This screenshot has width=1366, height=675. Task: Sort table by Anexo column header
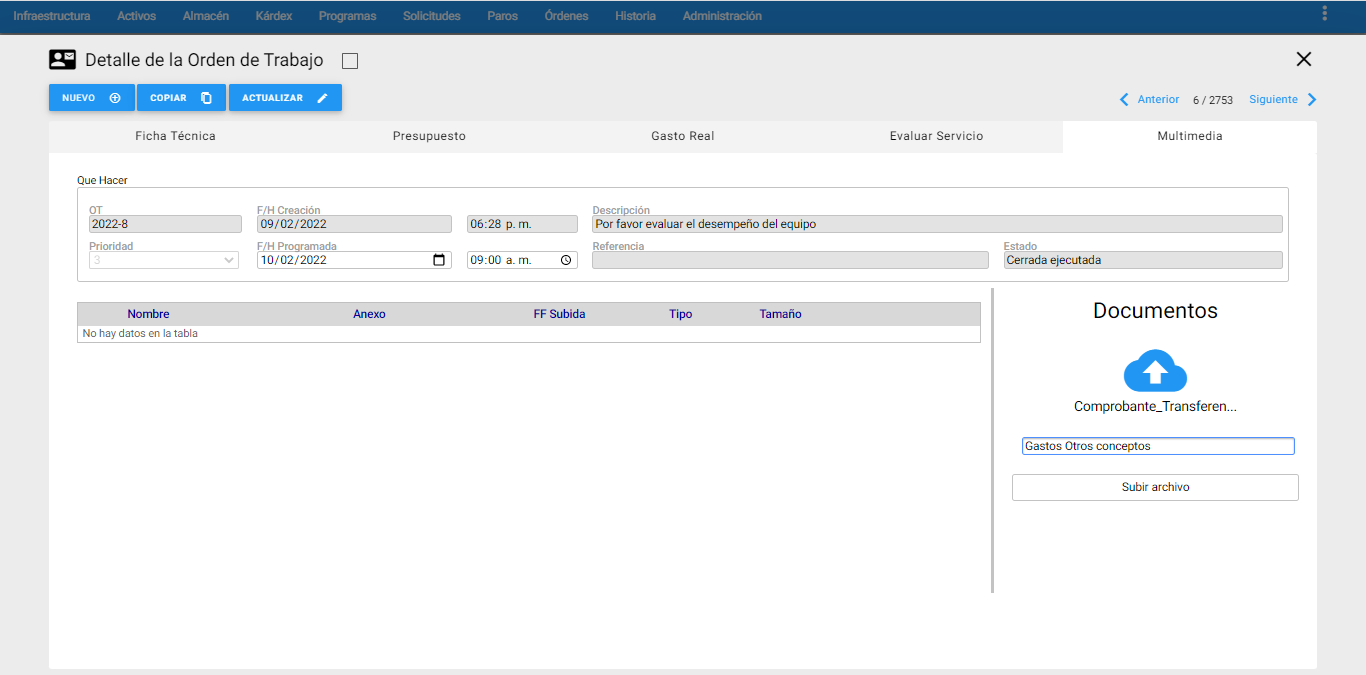[x=369, y=314]
